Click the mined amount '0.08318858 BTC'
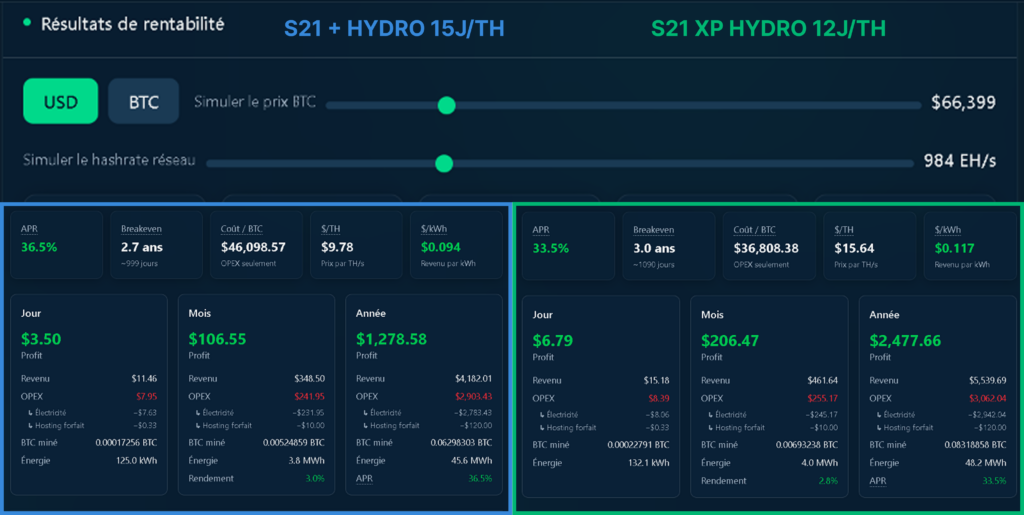Screen dimensions: 1024x515 [976, 445]
